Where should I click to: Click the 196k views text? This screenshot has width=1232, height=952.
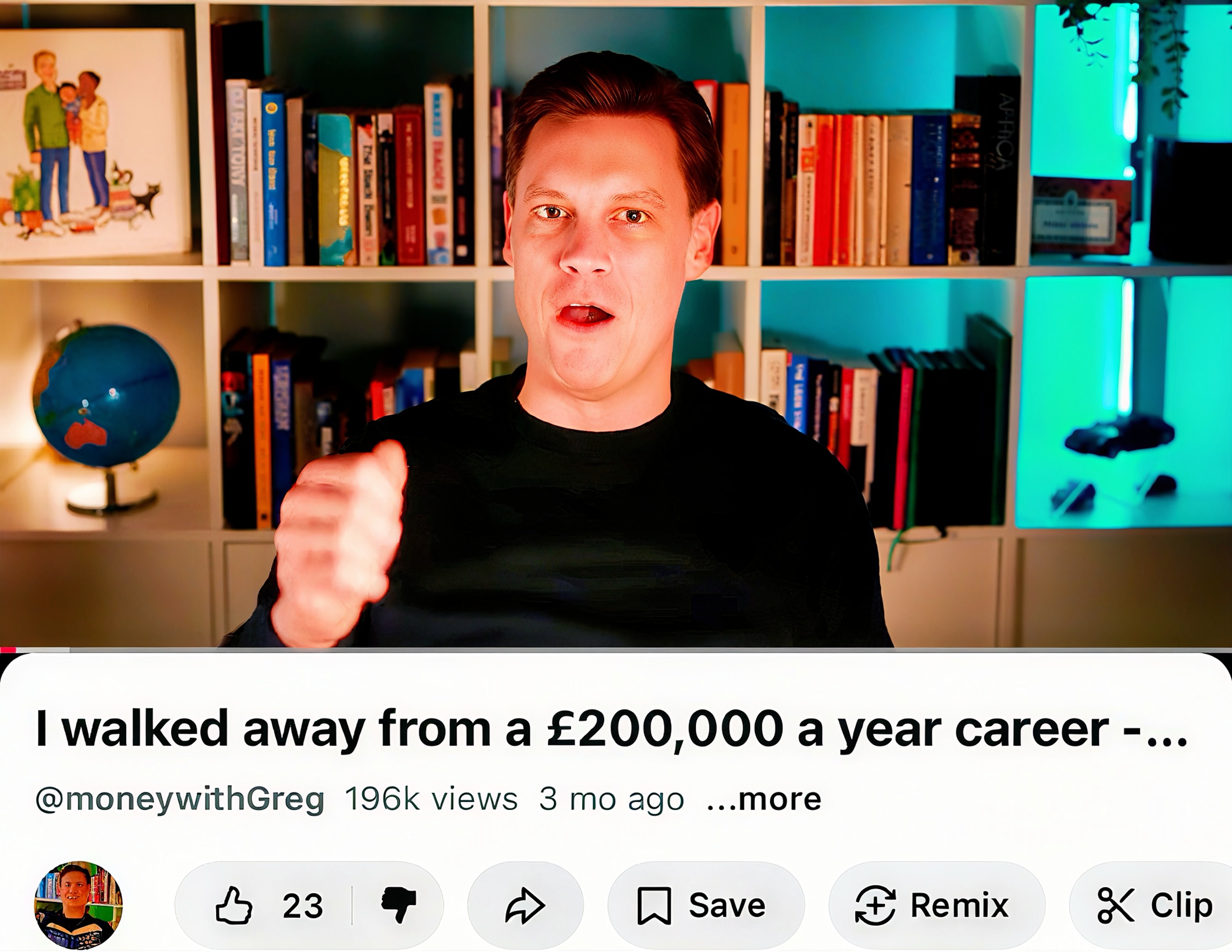[x=431, y=799]
